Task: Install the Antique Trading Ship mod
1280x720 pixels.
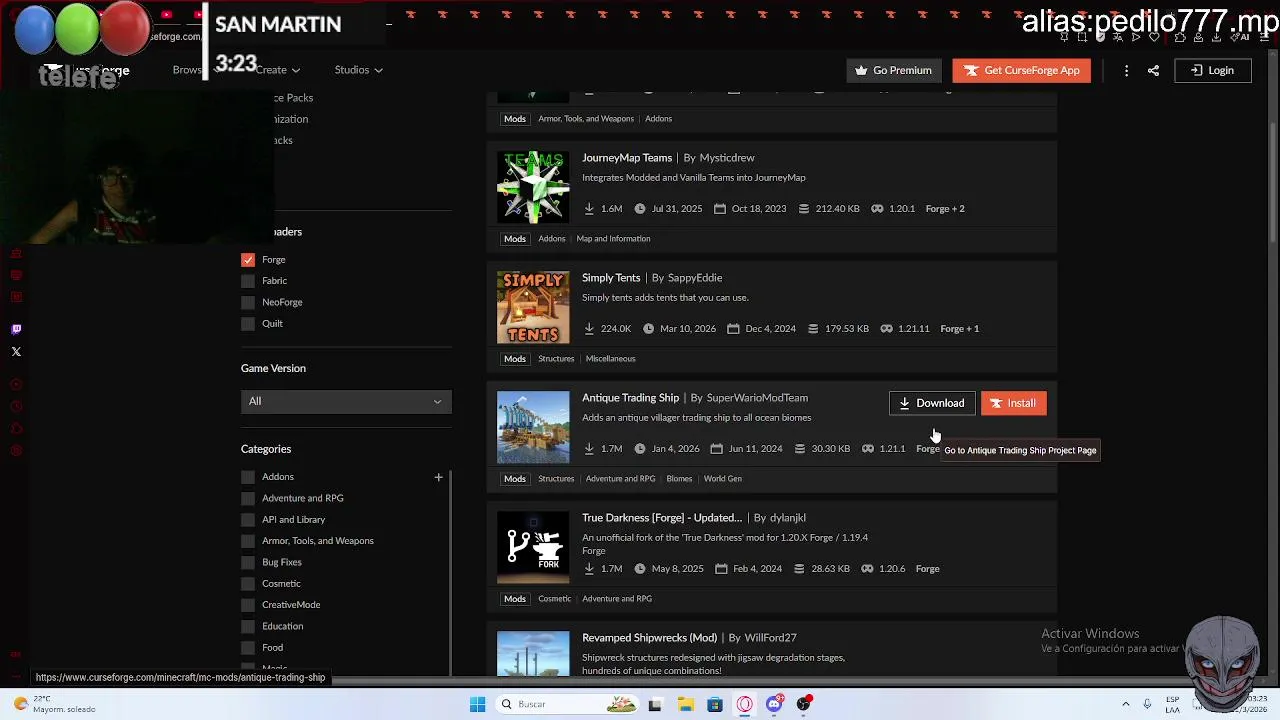Action: (x=1013, y=403)
